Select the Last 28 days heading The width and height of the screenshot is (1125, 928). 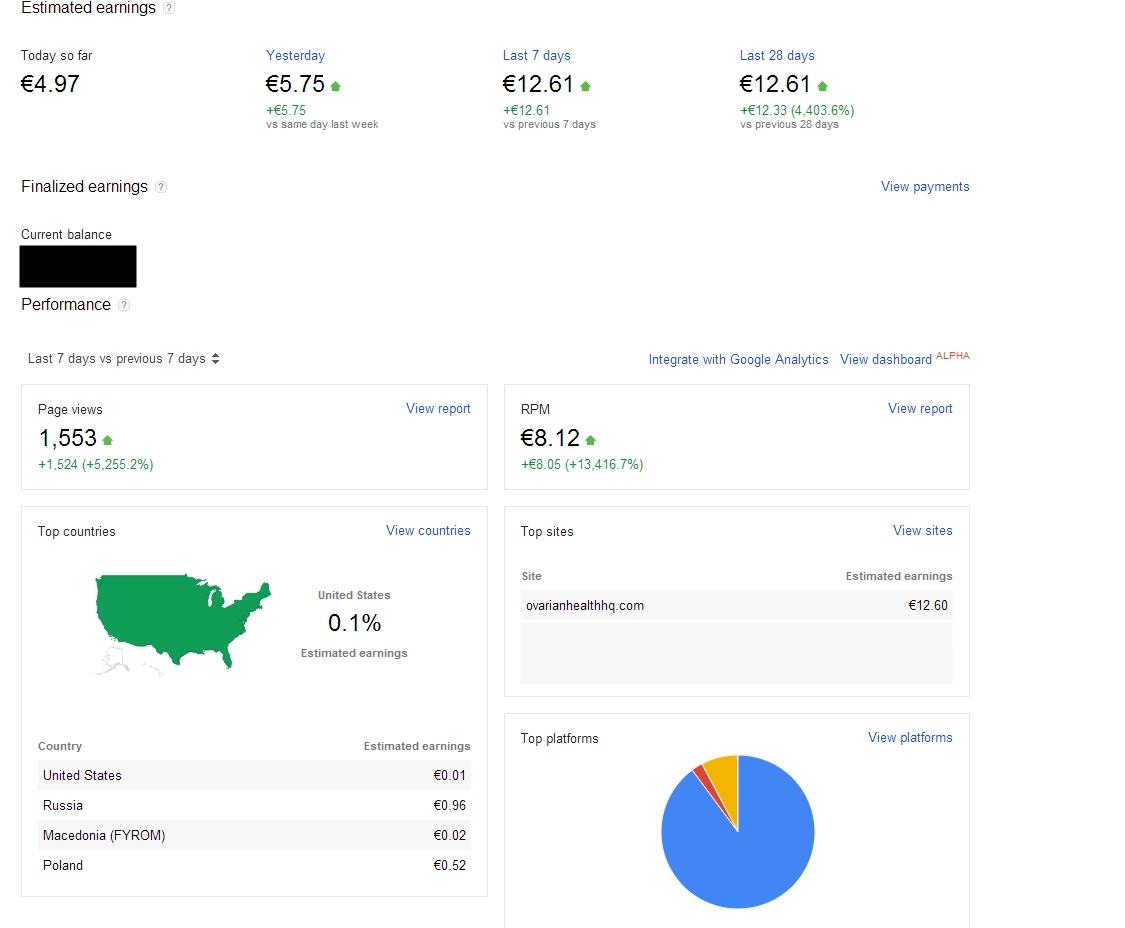point(777,56)
